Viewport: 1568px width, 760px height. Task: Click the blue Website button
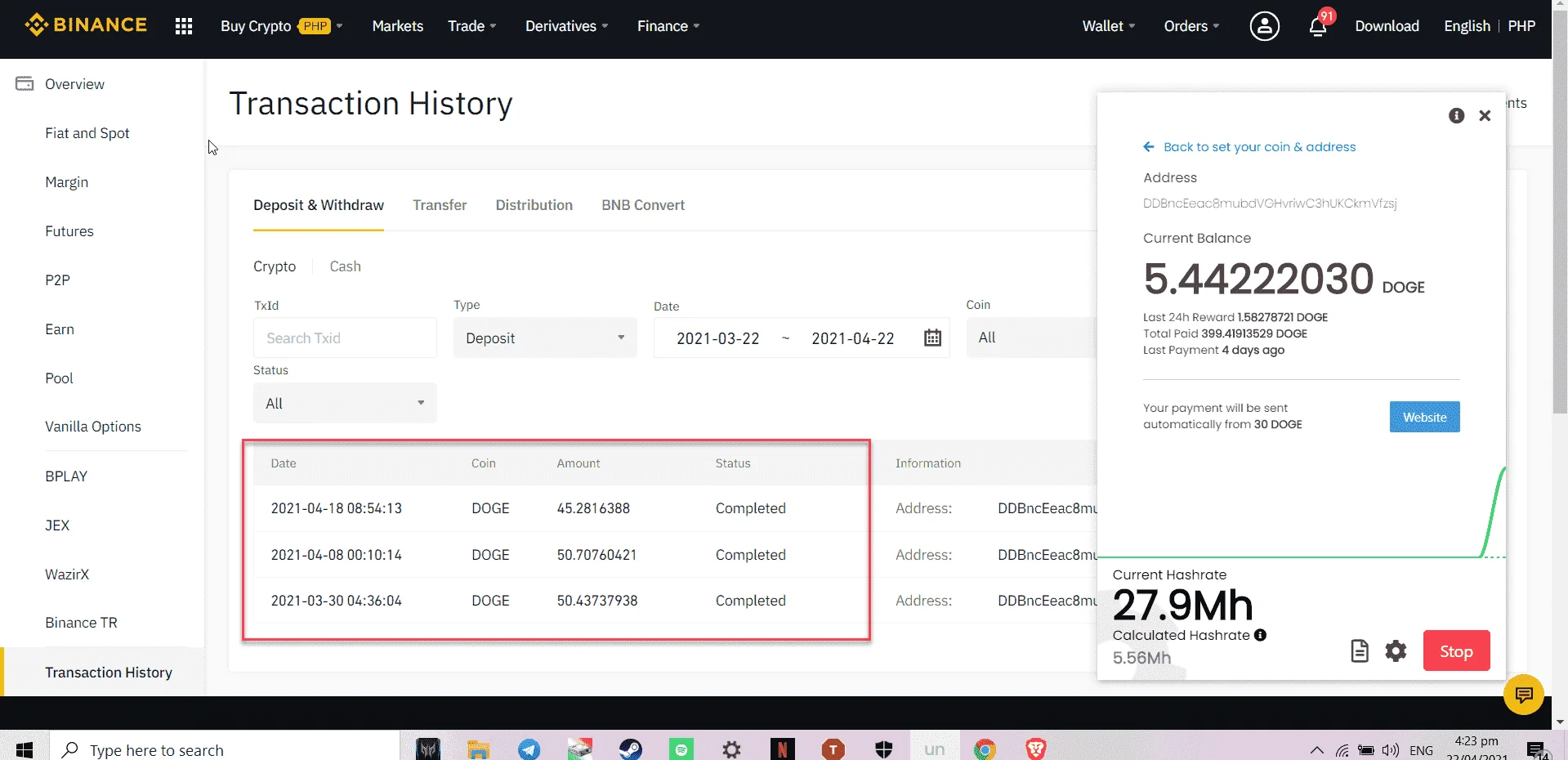[x=1424, y=417]
